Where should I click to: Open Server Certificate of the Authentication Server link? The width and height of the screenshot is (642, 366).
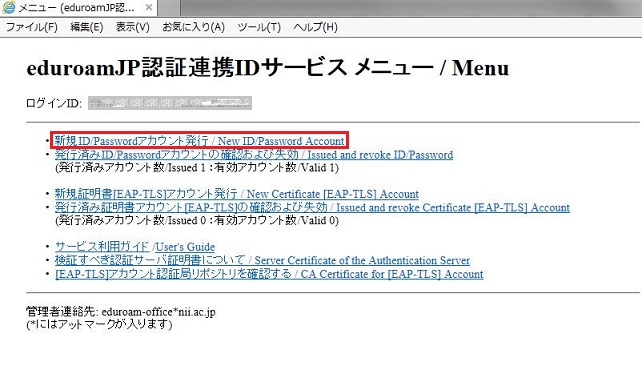262,260
